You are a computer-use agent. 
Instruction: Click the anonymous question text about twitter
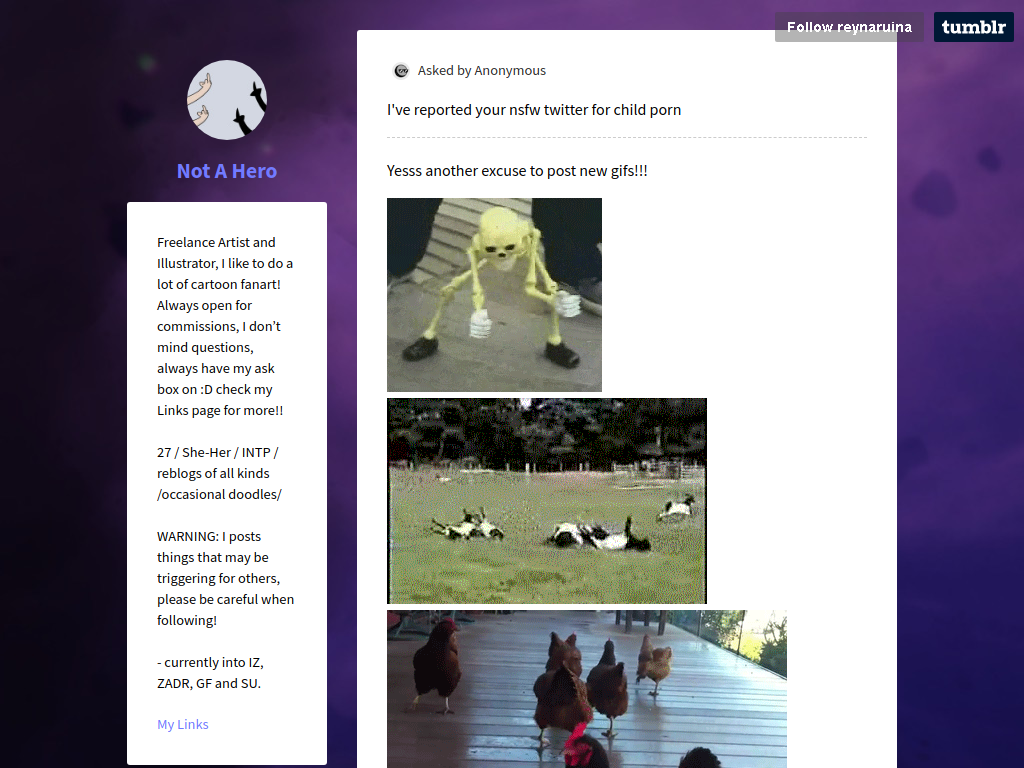(534, 110)
